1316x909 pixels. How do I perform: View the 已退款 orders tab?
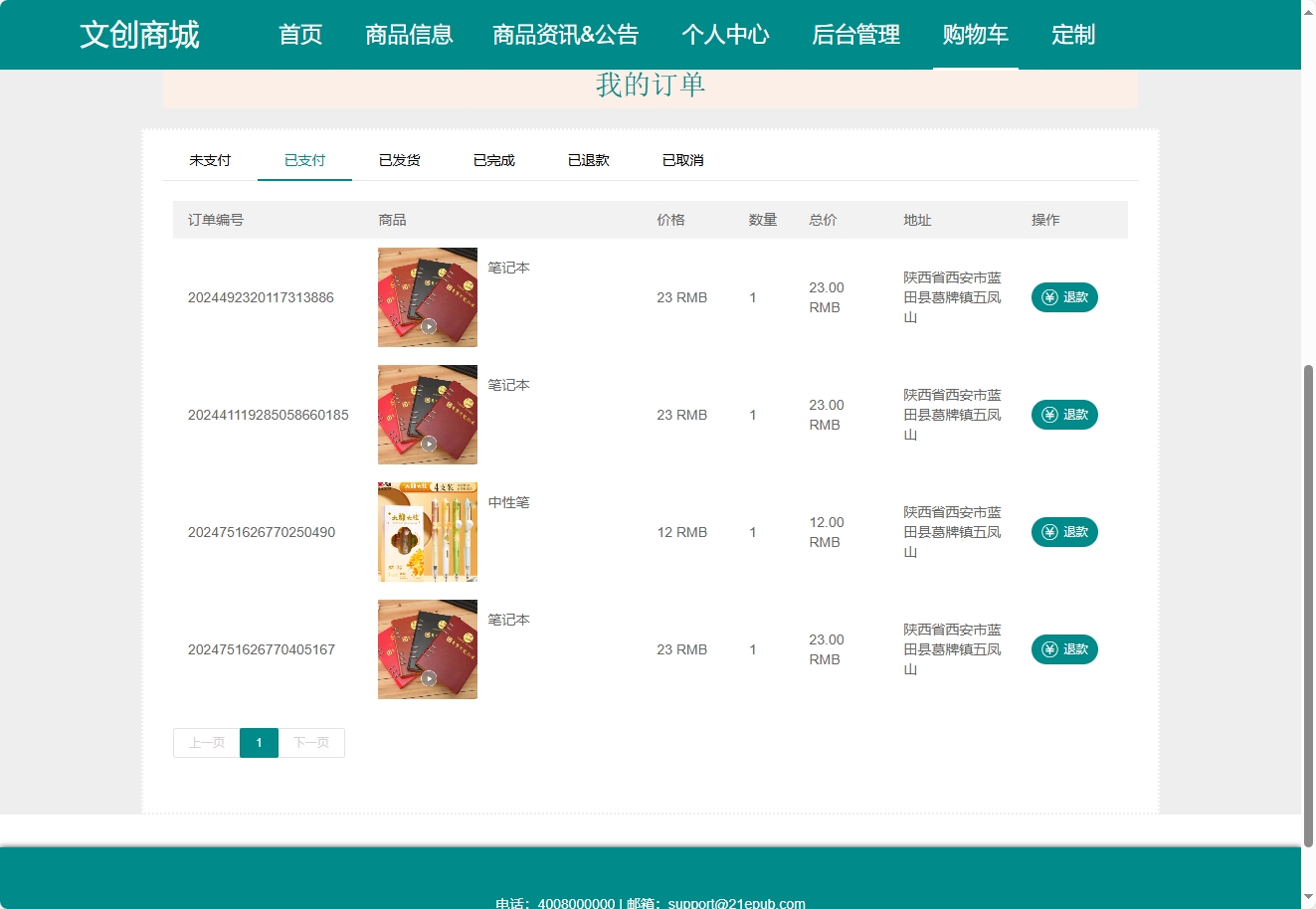click(587, 158)
